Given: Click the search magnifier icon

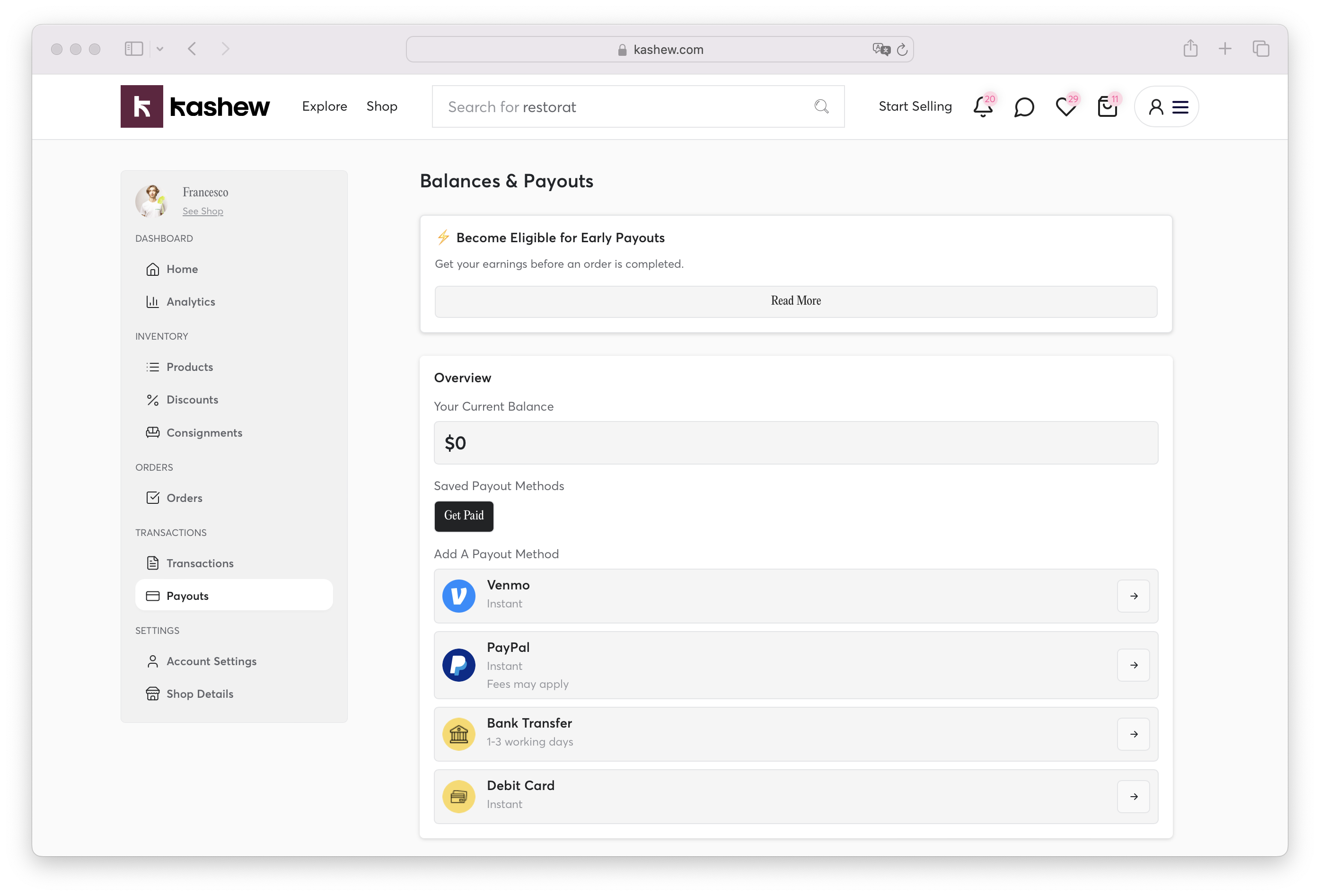Looking at the screenshot, I should [x=821, y=107].
